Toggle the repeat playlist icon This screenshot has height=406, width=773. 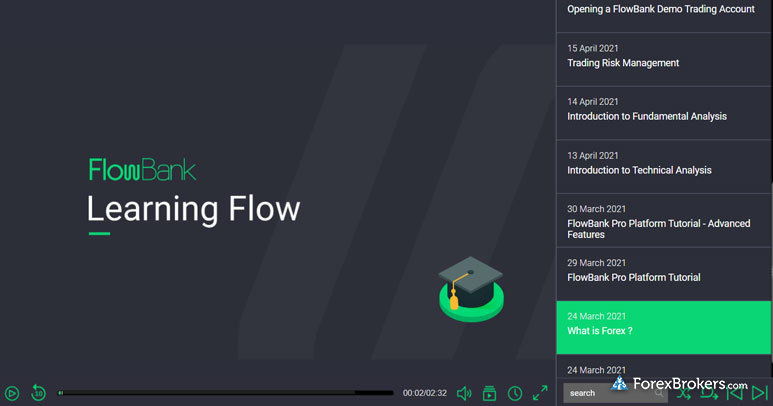709,393
